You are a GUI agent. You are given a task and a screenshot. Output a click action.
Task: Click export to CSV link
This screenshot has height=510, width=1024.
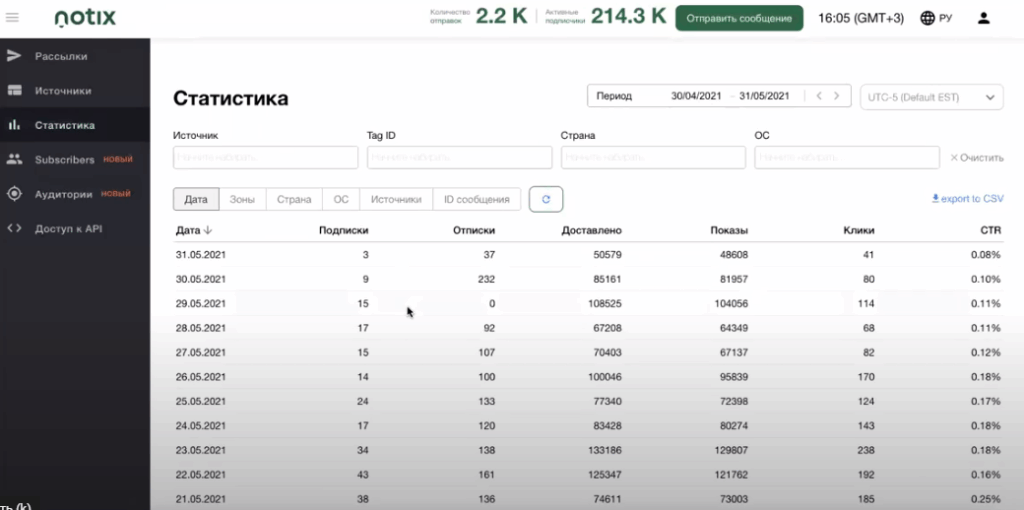(x=968, y=199)
